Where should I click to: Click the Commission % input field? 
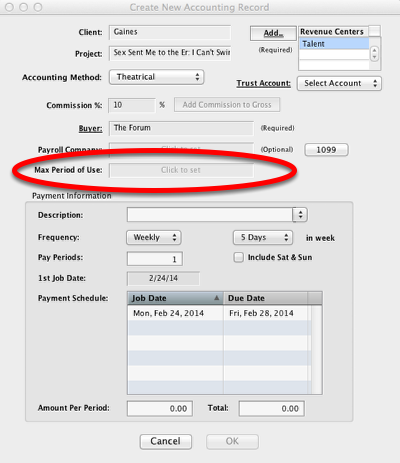pyautogui.click(x=132, y=105)
